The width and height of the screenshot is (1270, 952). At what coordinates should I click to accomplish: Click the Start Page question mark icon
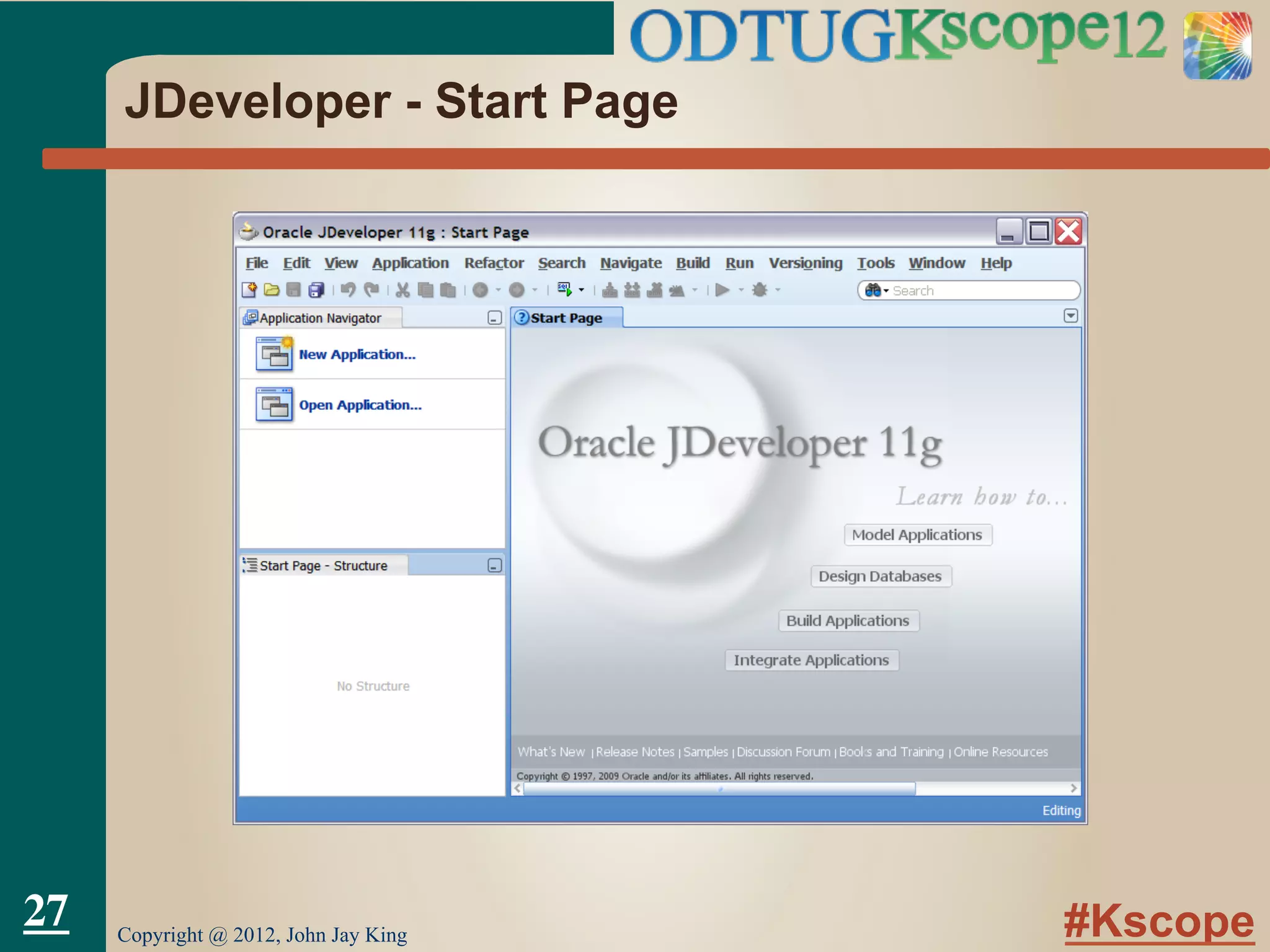coord(522,317)
